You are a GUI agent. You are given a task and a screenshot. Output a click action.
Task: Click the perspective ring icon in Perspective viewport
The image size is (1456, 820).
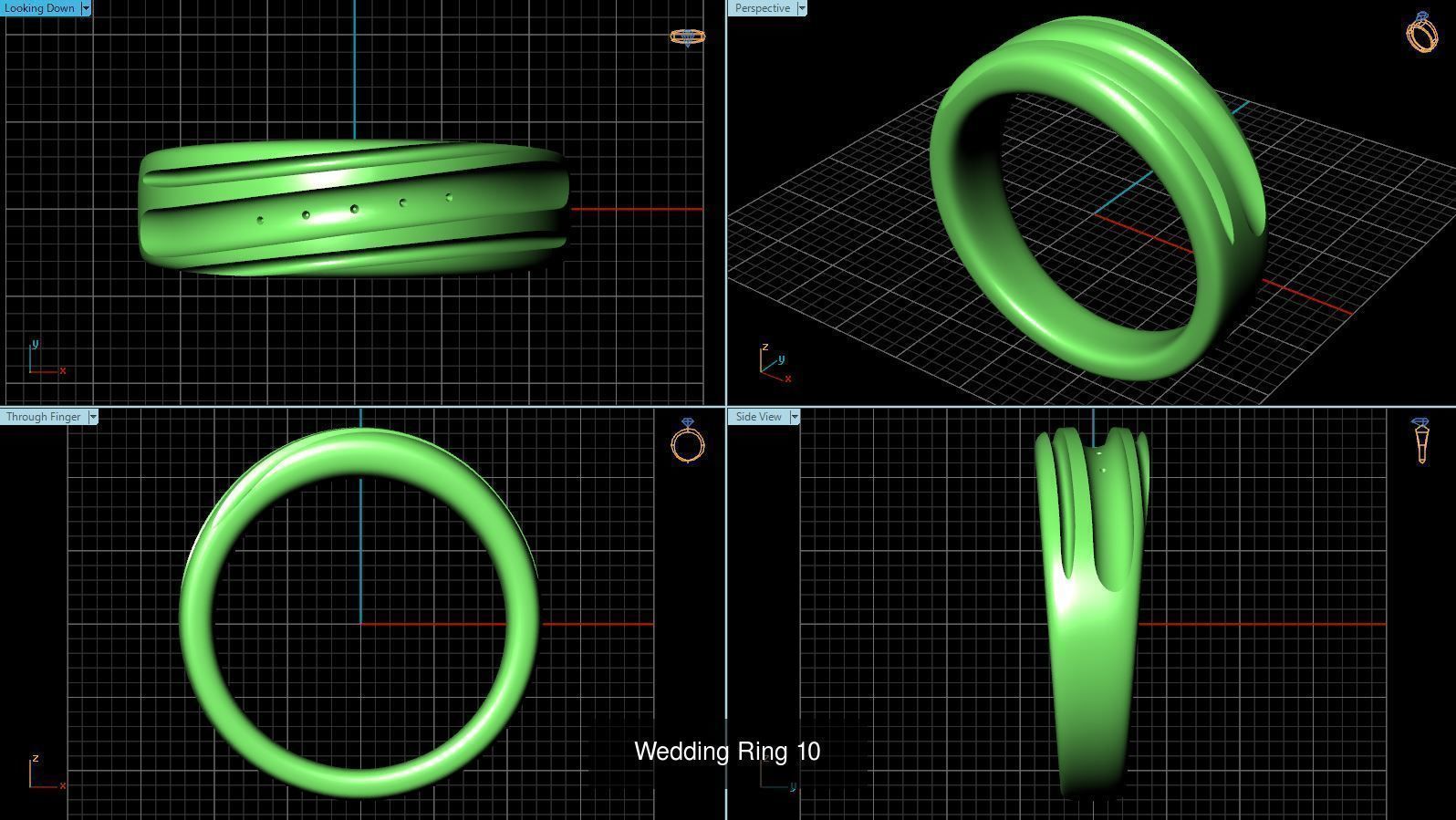[x=1422, y=32]
